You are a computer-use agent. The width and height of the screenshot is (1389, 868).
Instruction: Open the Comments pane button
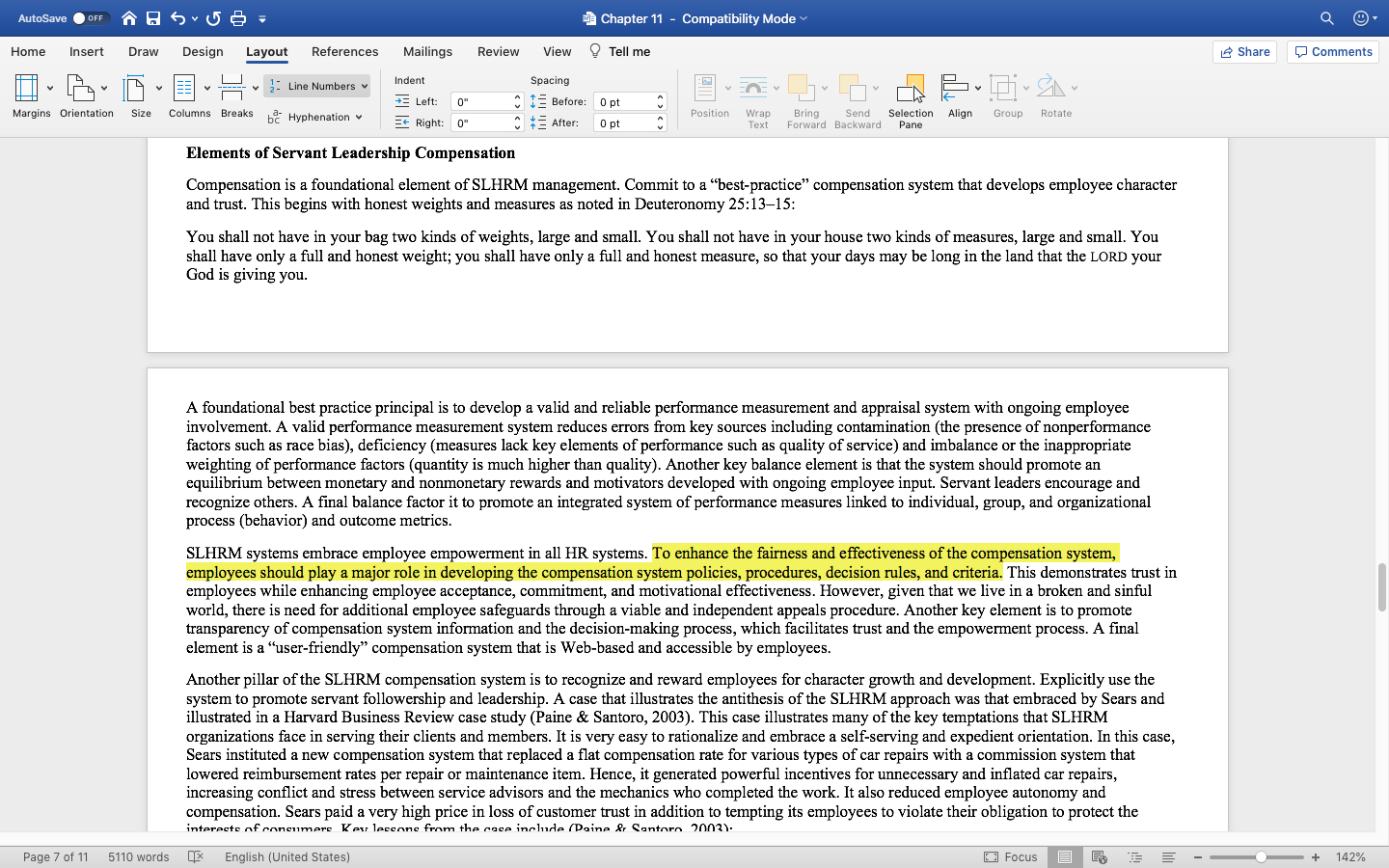tap(1333, 52)
